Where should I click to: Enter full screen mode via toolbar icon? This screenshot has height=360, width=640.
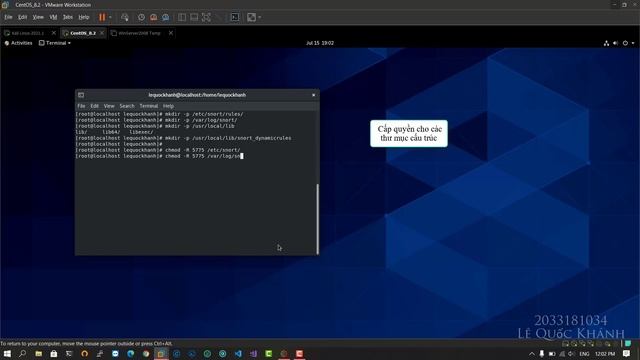pyautogui.click(x=206, y=17)
